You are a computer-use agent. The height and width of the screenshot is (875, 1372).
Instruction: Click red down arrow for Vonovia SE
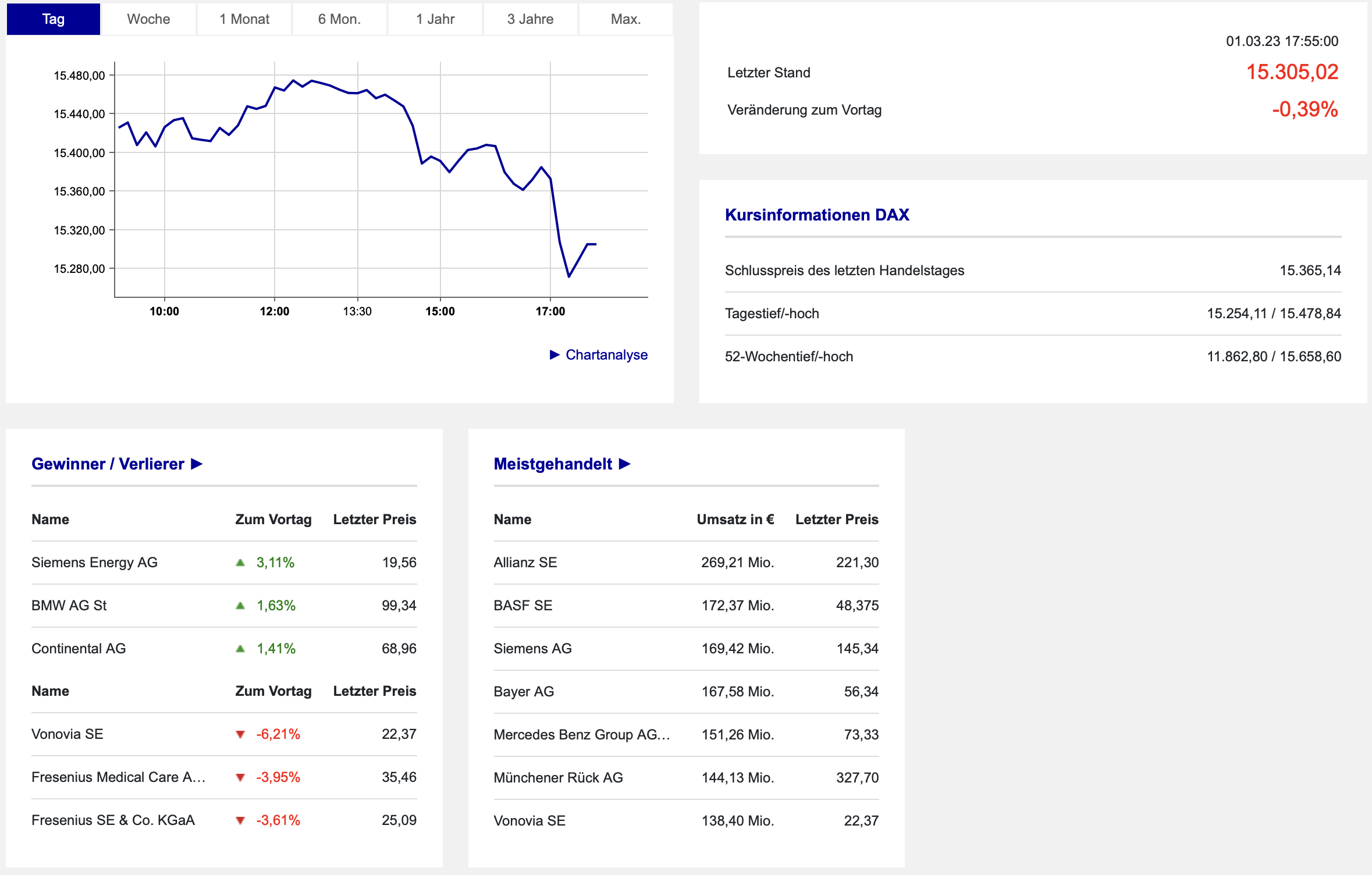point(240,735)
